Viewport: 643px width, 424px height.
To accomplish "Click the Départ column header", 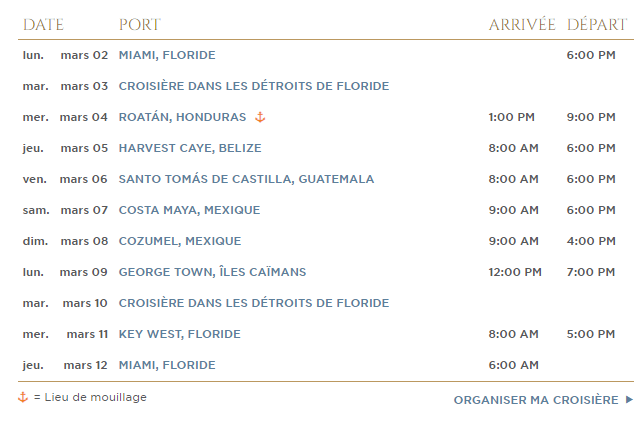I will (x=597, y=25).
